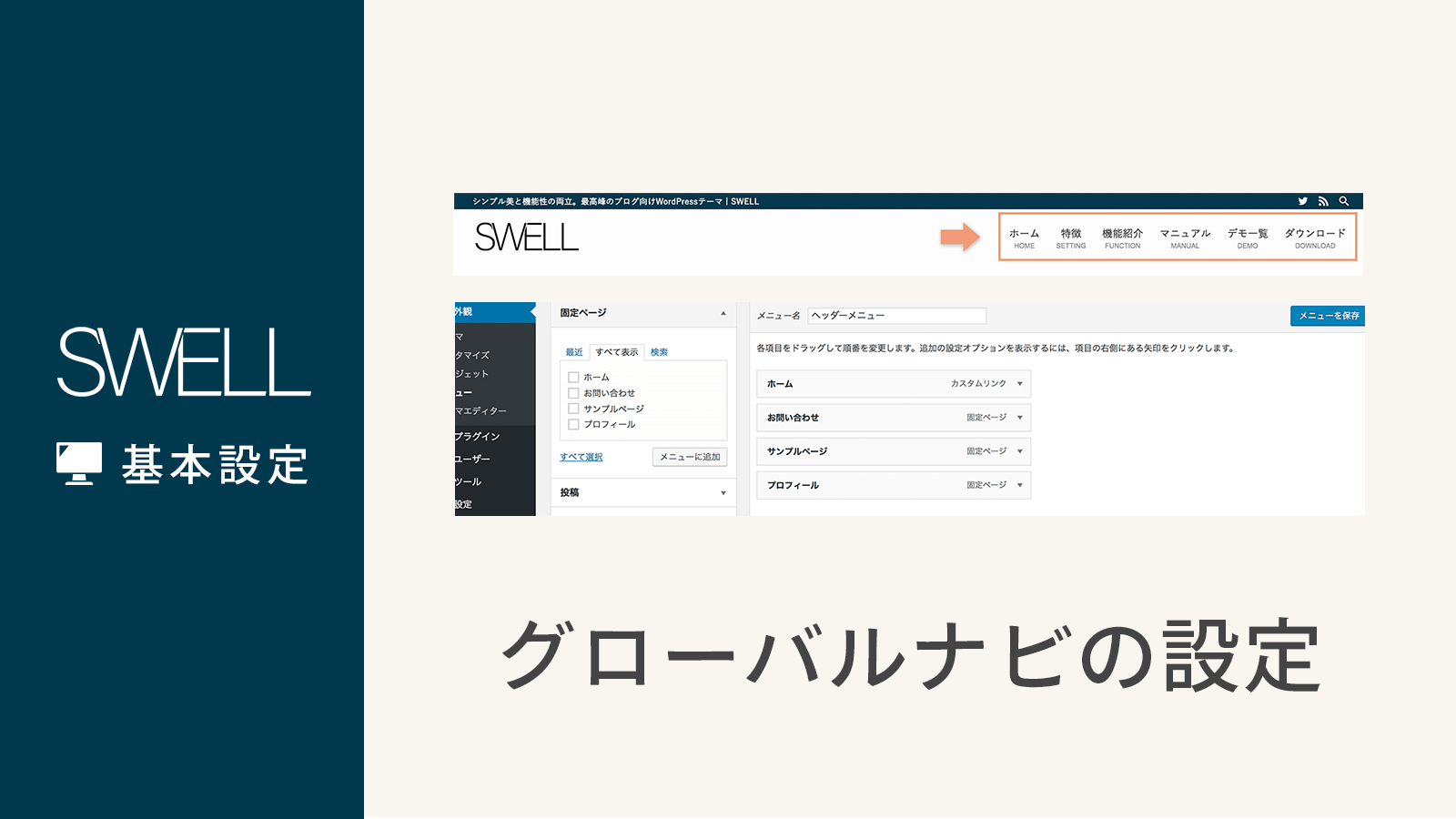This screenshot has width=1456, height=819.
Task: Open ホーム in the global navigation
Action: (x=1024, y=238)
